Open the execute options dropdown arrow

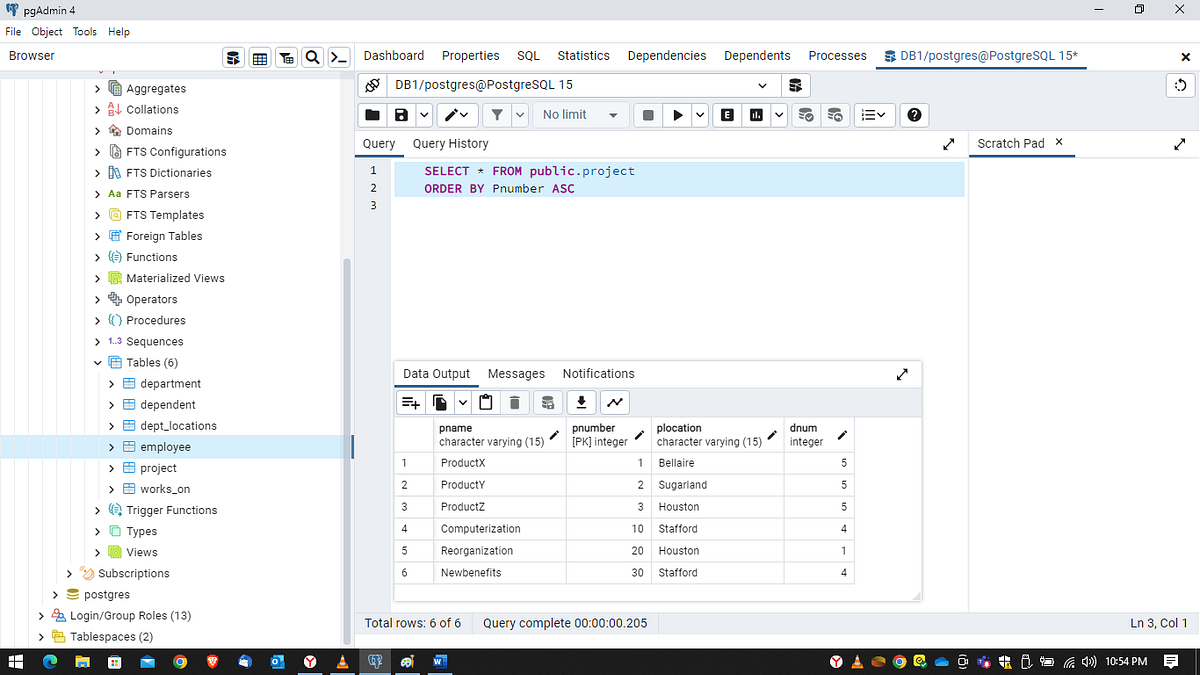[x=699, y=115]
